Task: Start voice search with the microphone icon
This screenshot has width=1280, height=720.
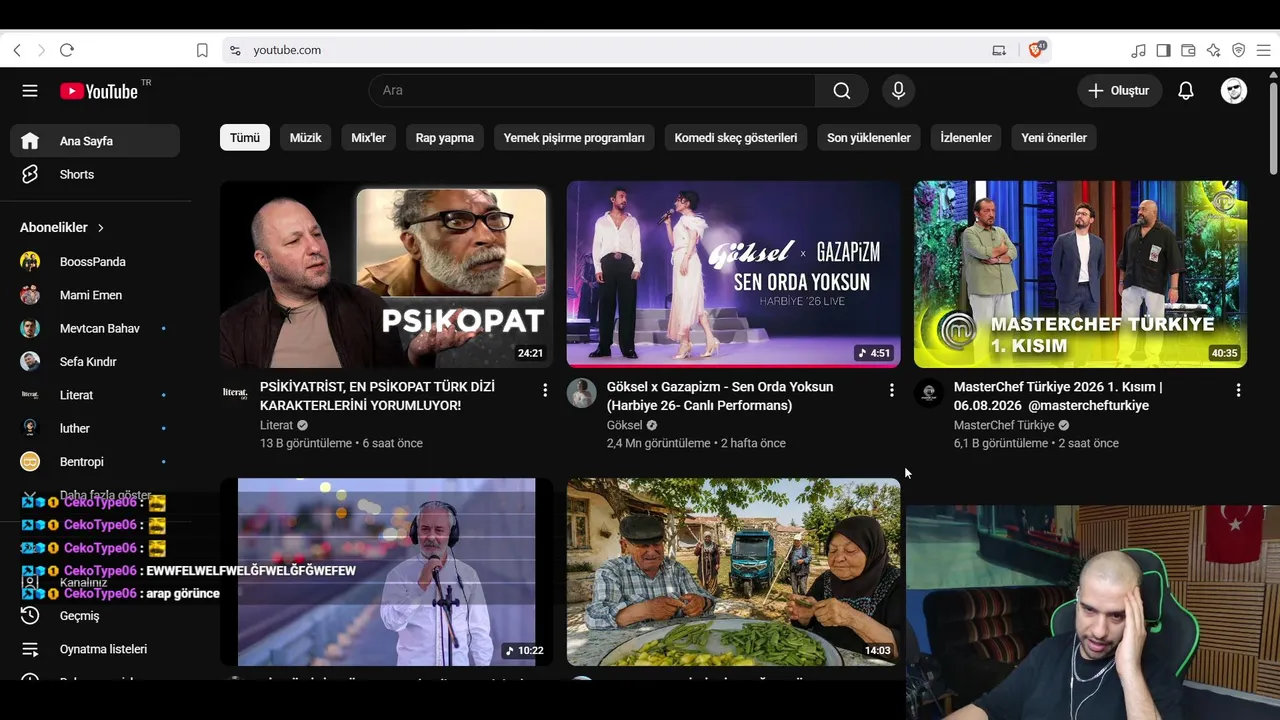Action: click(x=898, y=91)
